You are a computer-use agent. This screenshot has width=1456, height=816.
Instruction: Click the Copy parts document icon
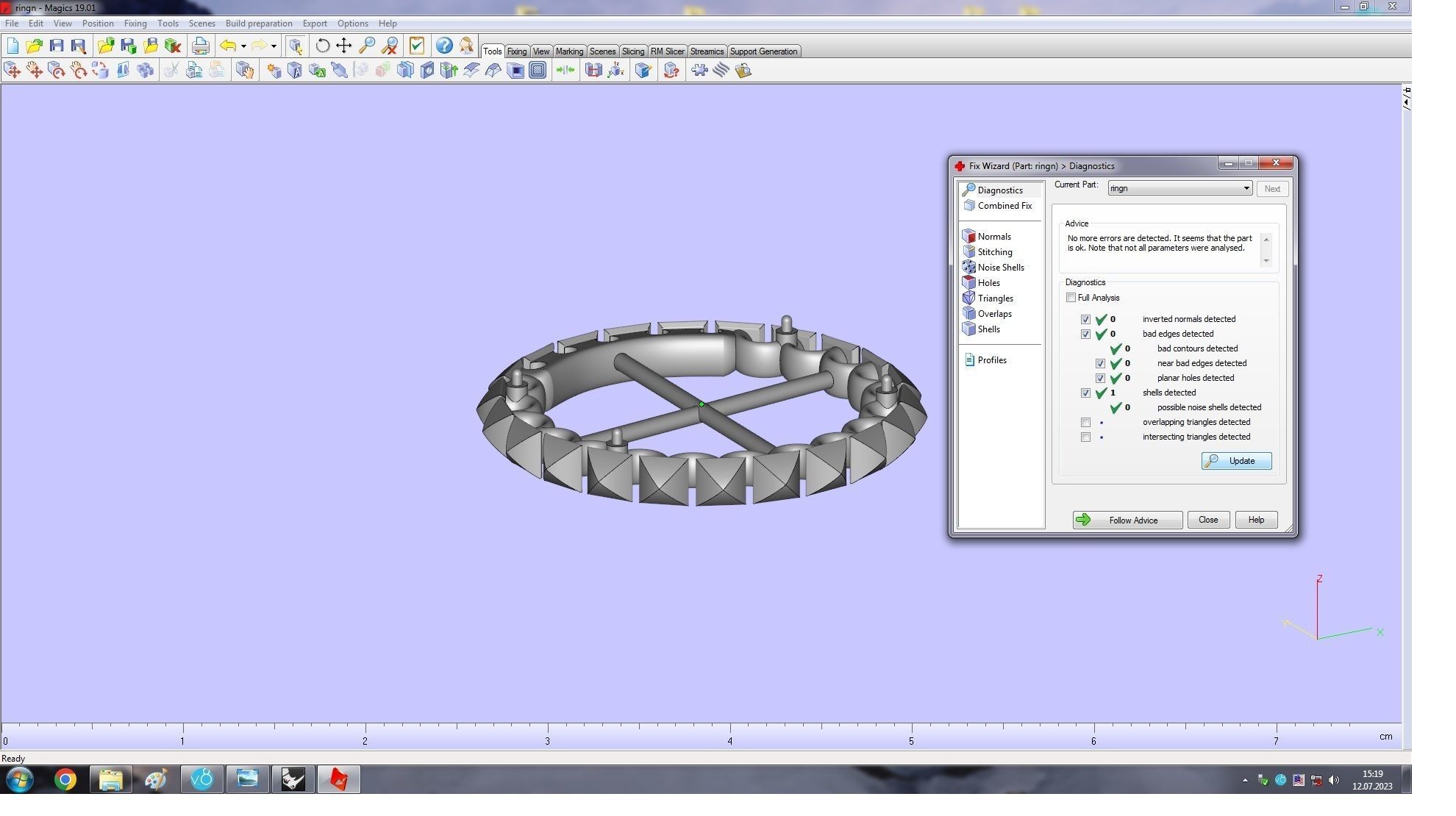[x=194, y=70]
